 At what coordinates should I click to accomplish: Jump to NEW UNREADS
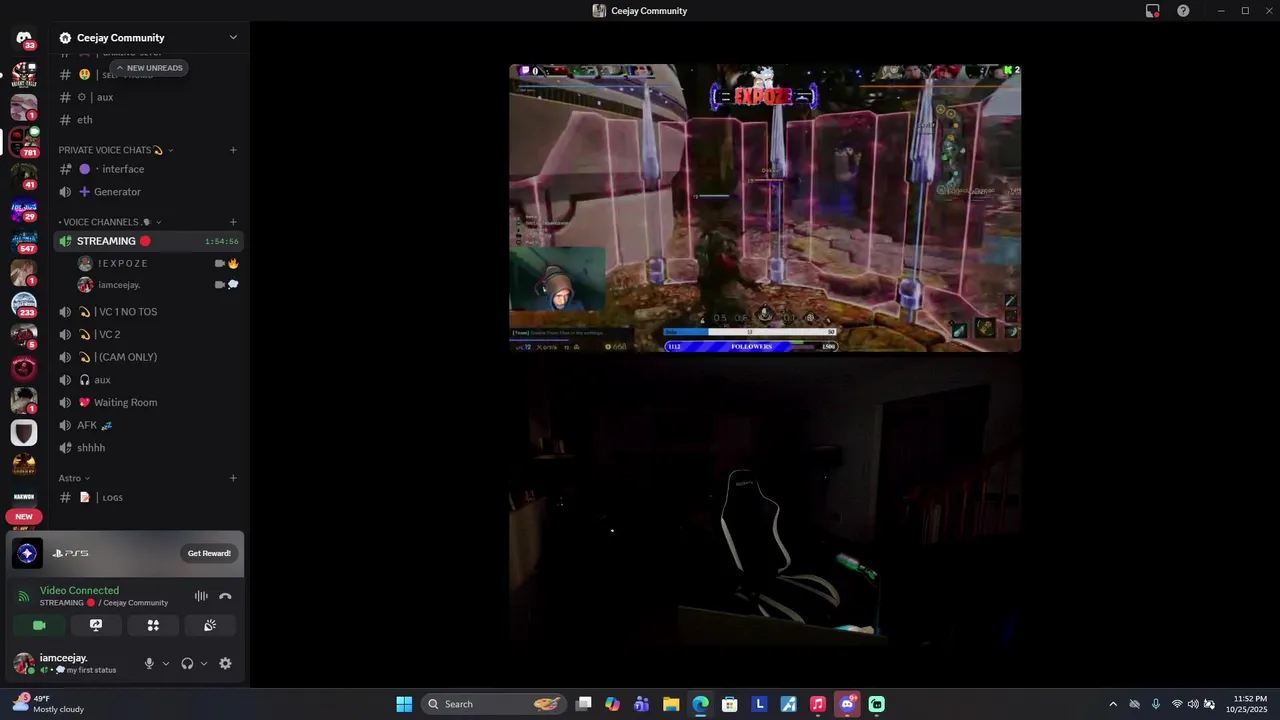tap(149, 68)
